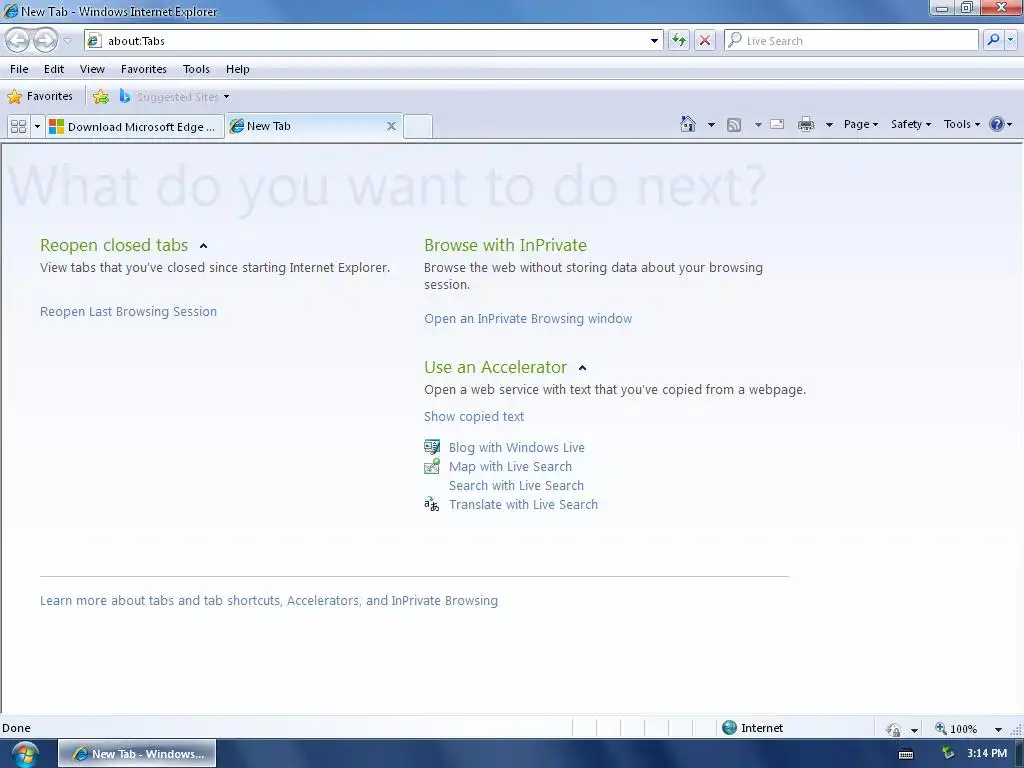Open the Tools menu in menu bar
Image resolution: width=1024 pixels, height=768 pixels.
[x=196, y=69]
